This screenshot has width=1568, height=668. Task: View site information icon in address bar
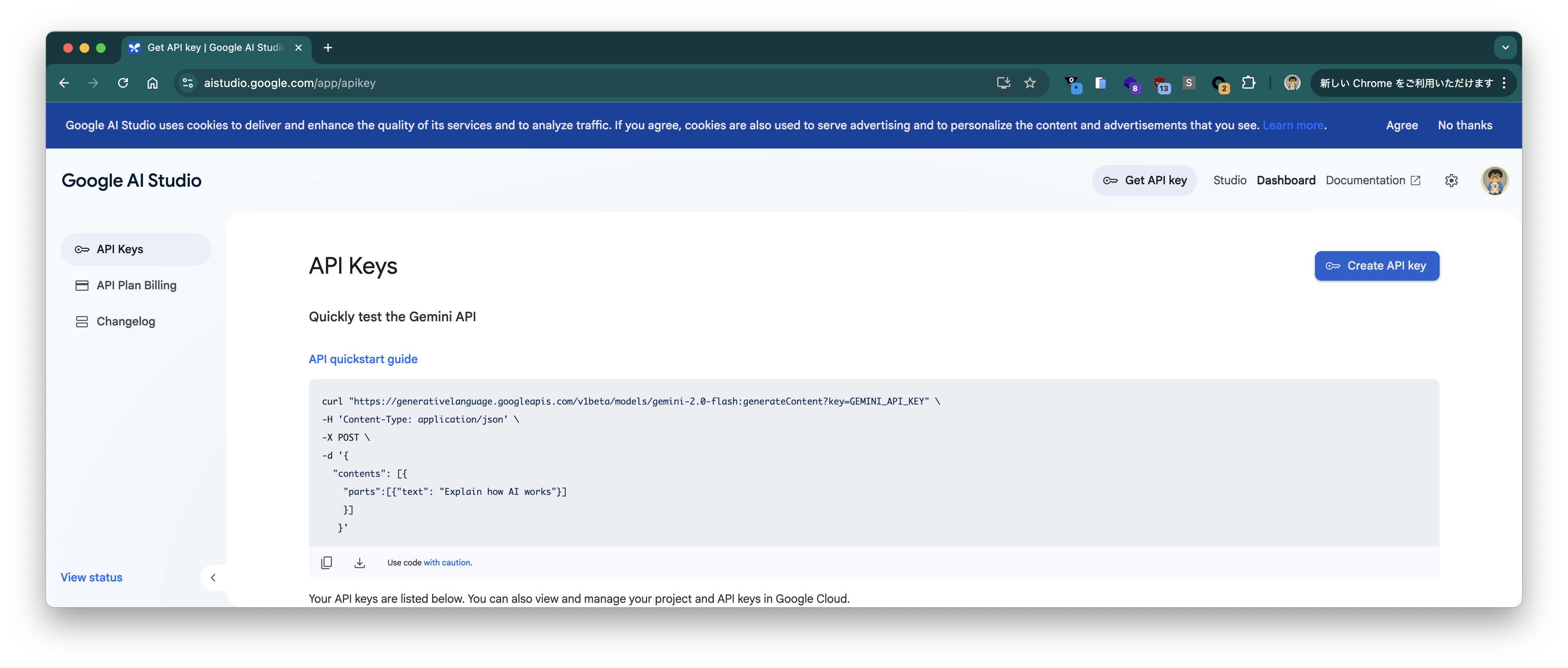pos(188,83)
